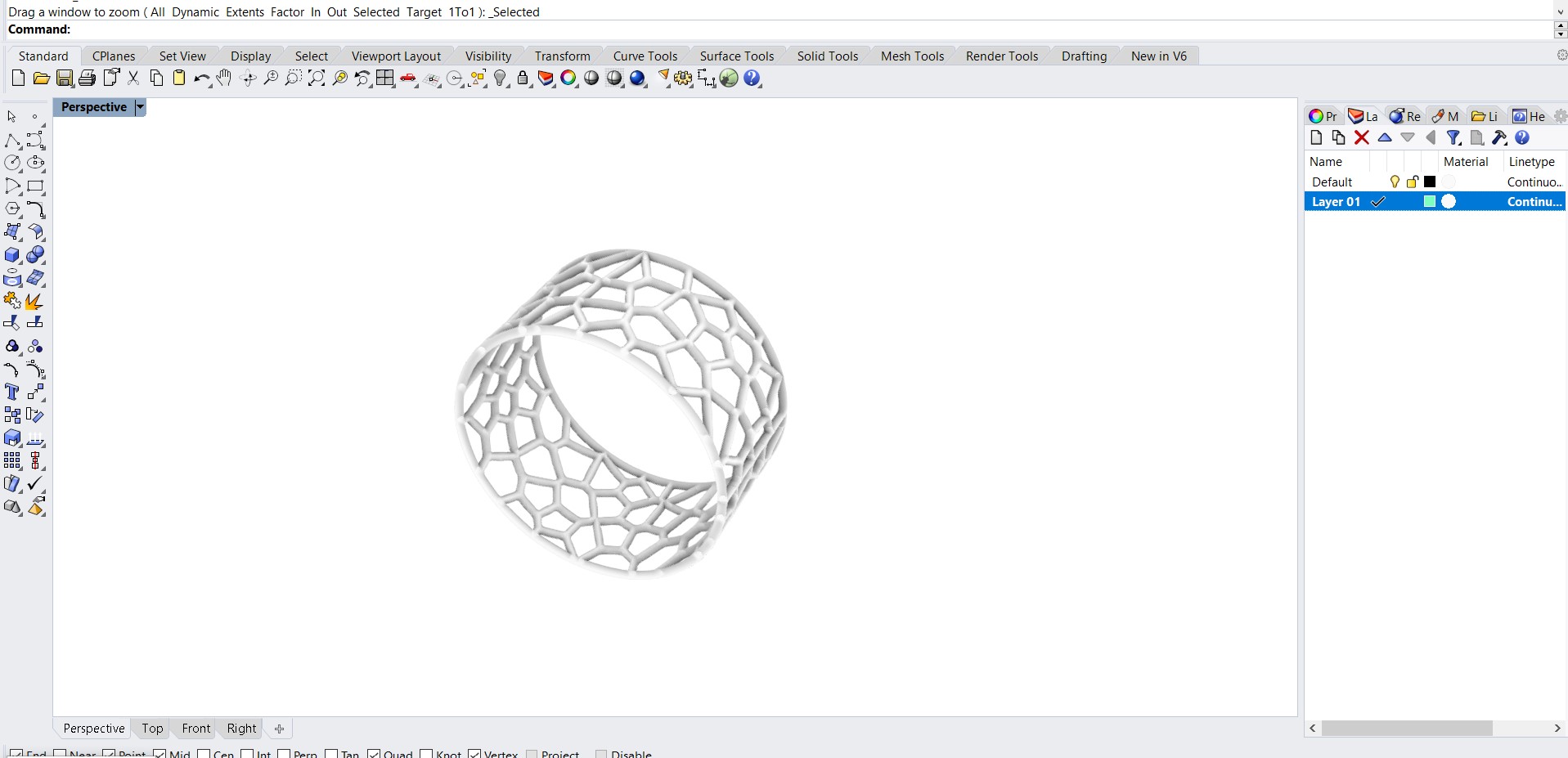Switch to the Top viewport tab
Viewport: 1568px width, 758px height.
point(152,728)
